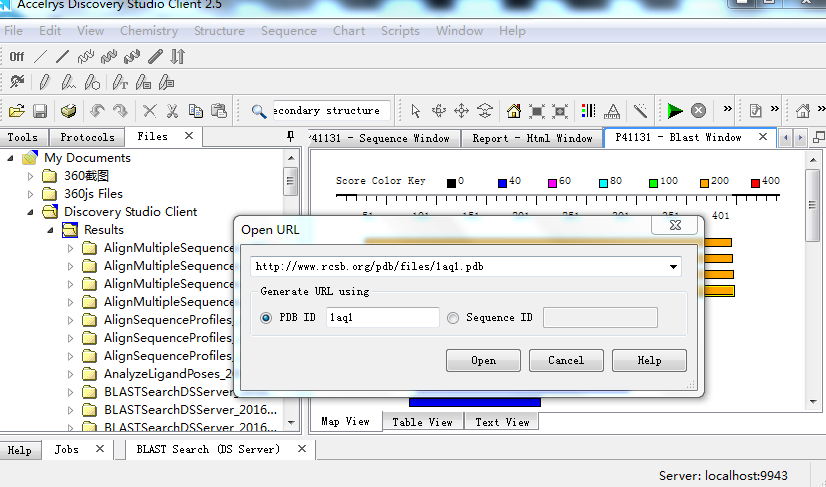Select the thick line display style icon
This screenshot has height=487, width=826.
pyautogui.click(x=63, y=56)
